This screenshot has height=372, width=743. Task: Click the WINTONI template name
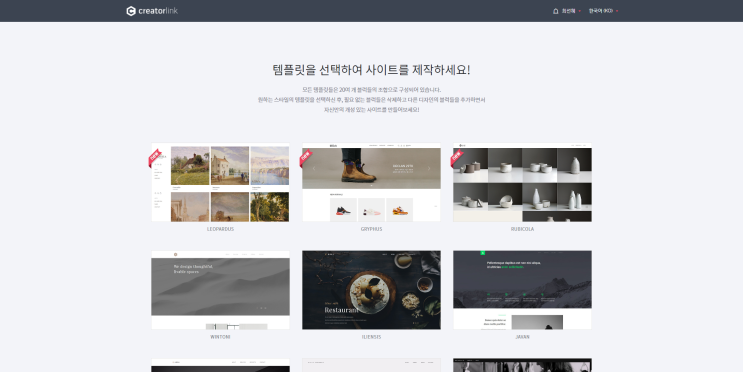tap(220, 337)
